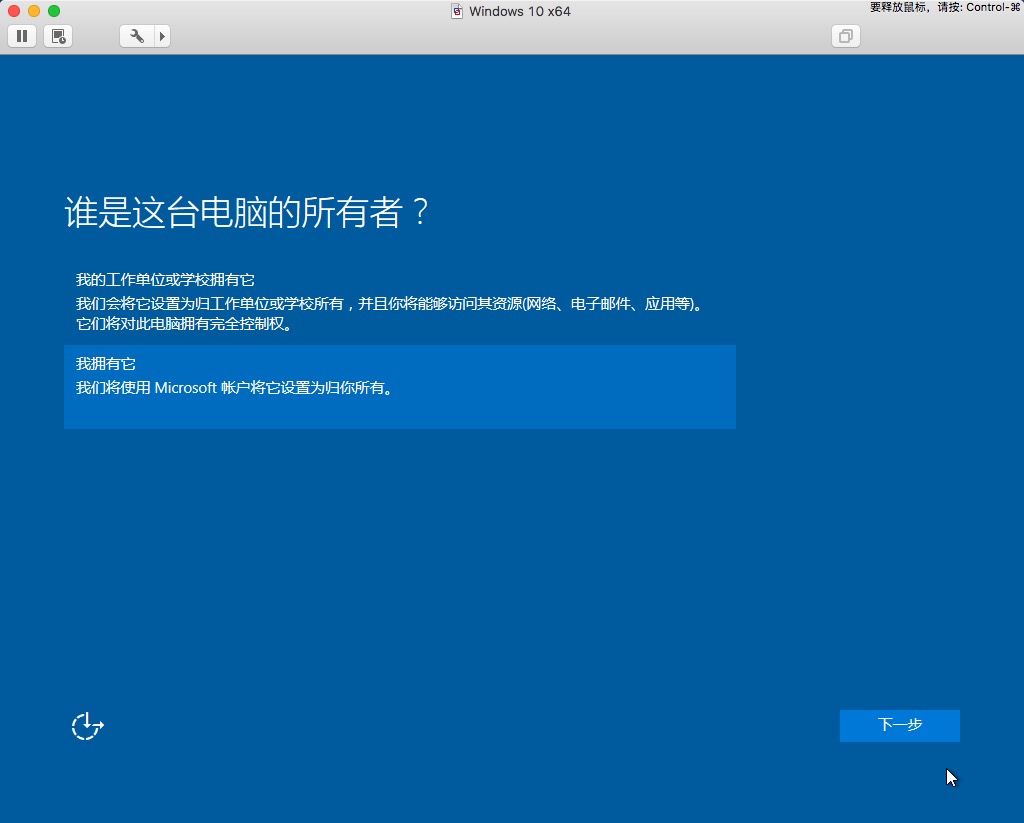Screen dimensions: 1024x823
Task: Maximize the VM window with green button
Action: (x=54, y=11)
